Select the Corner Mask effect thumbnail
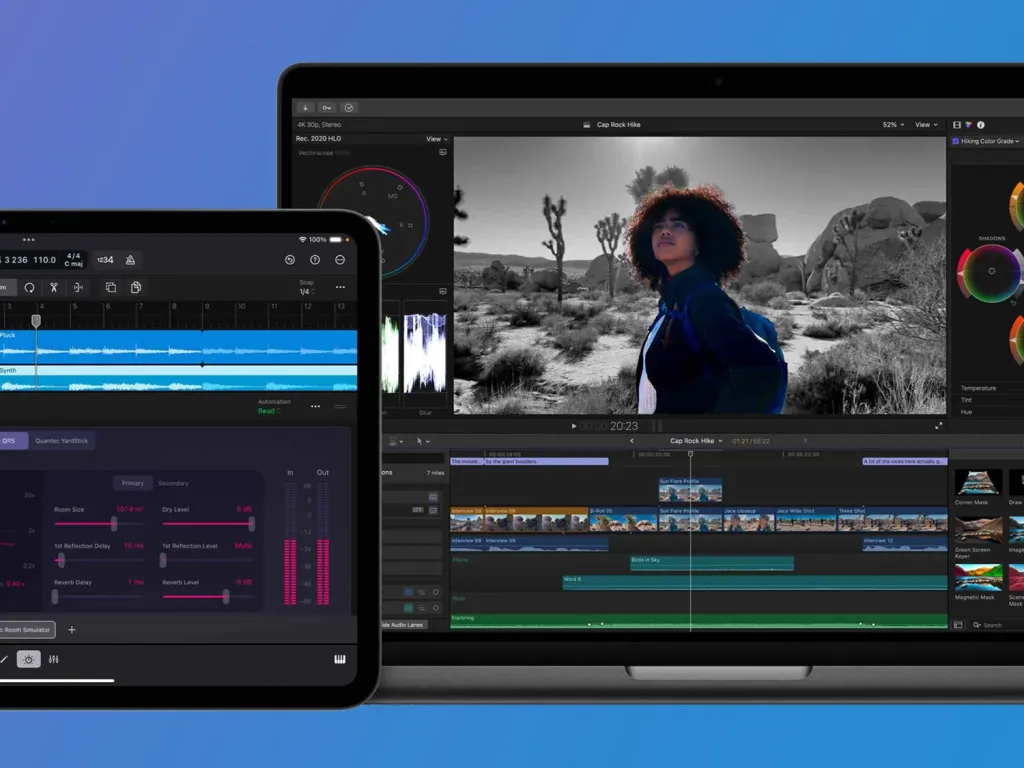 pyautogui.click(x=978, y=483)
